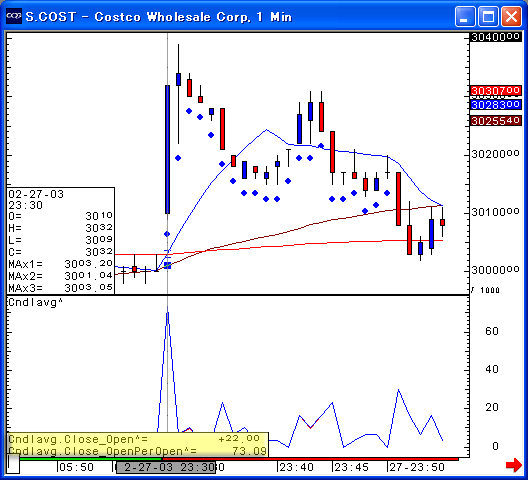This screenshot has height=480, width=528.
Task: Click the tall blue candle at 23:30
Action: [x=167, y=150]
